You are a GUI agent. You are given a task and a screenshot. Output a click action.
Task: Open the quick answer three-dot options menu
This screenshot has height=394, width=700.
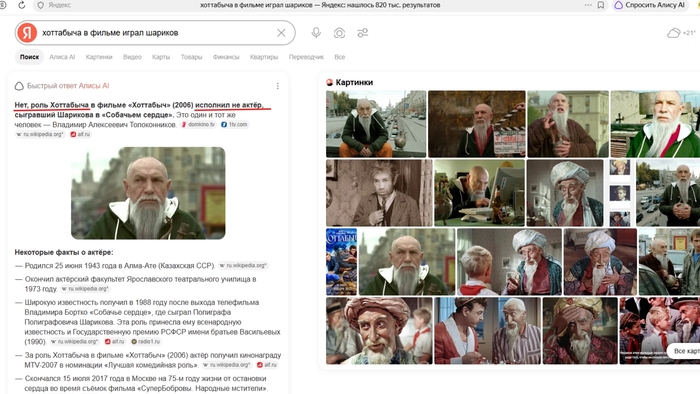tap(278, 86)
